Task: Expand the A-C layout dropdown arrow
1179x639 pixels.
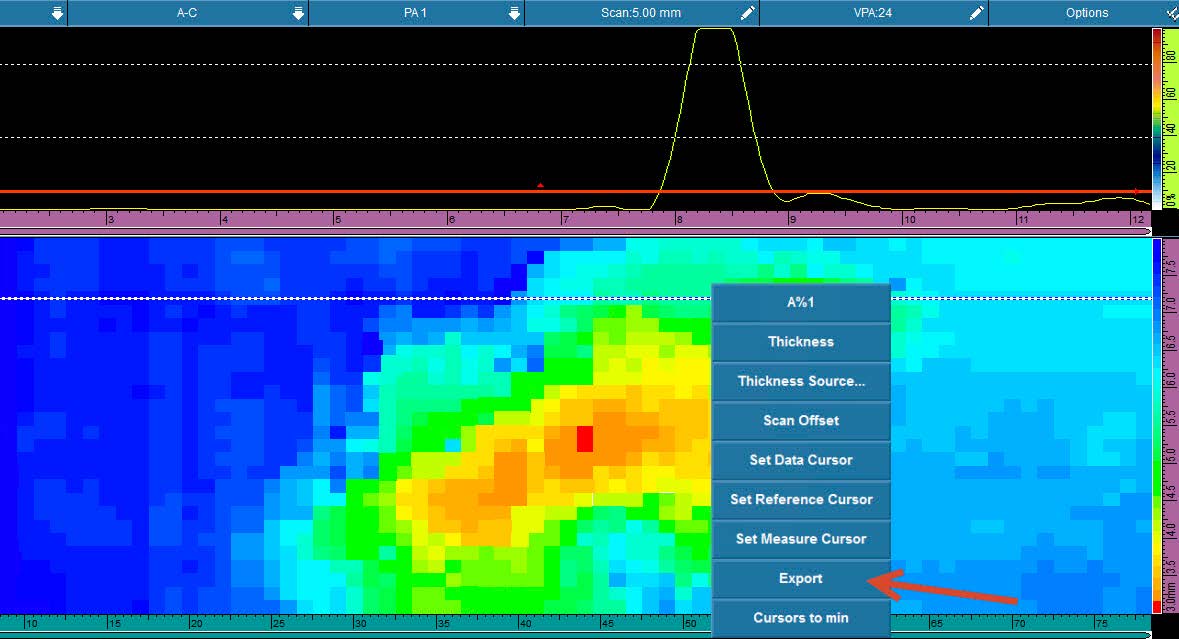Action: tap(297, 13)
